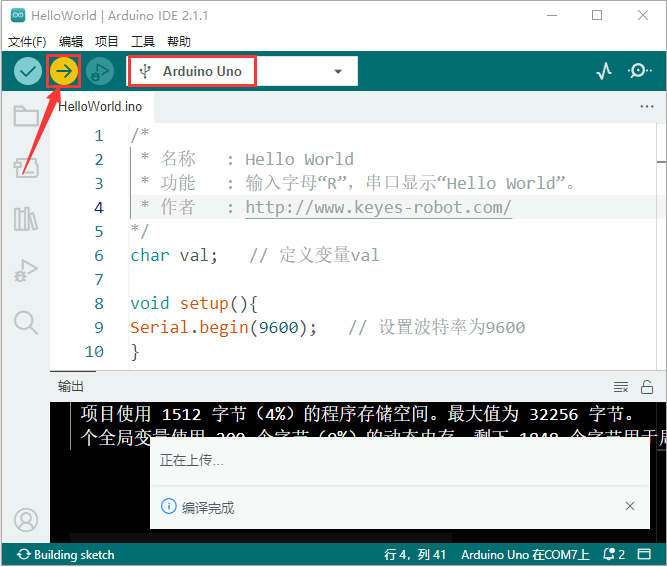This screenshot has width=667, height=567.
Task: Open the 编辑 menu
Action: pyautogui.click(x=71, y=42)
